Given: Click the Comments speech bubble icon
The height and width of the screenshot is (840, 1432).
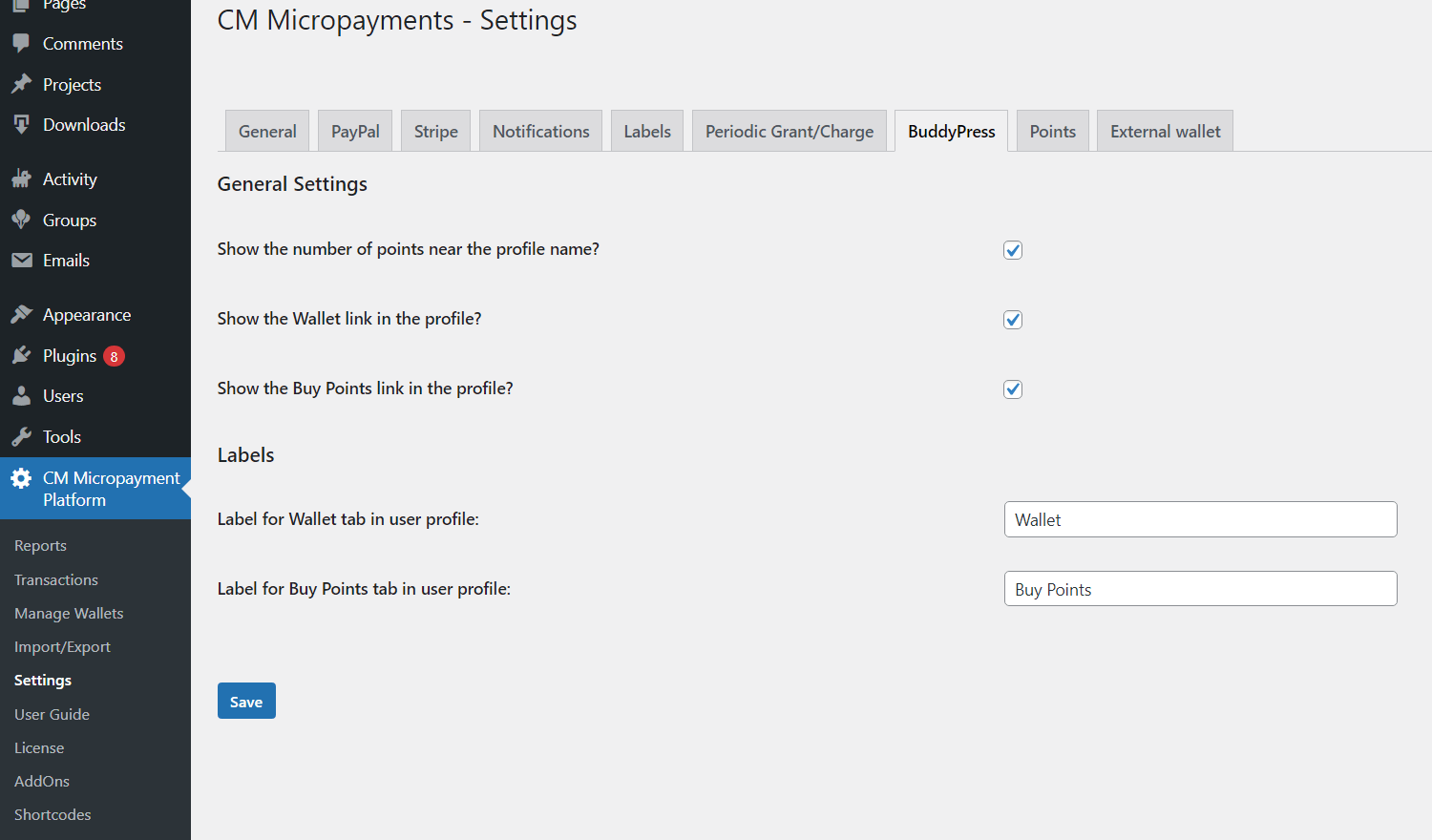Looking at the screenshot, I should click(21, 44).
